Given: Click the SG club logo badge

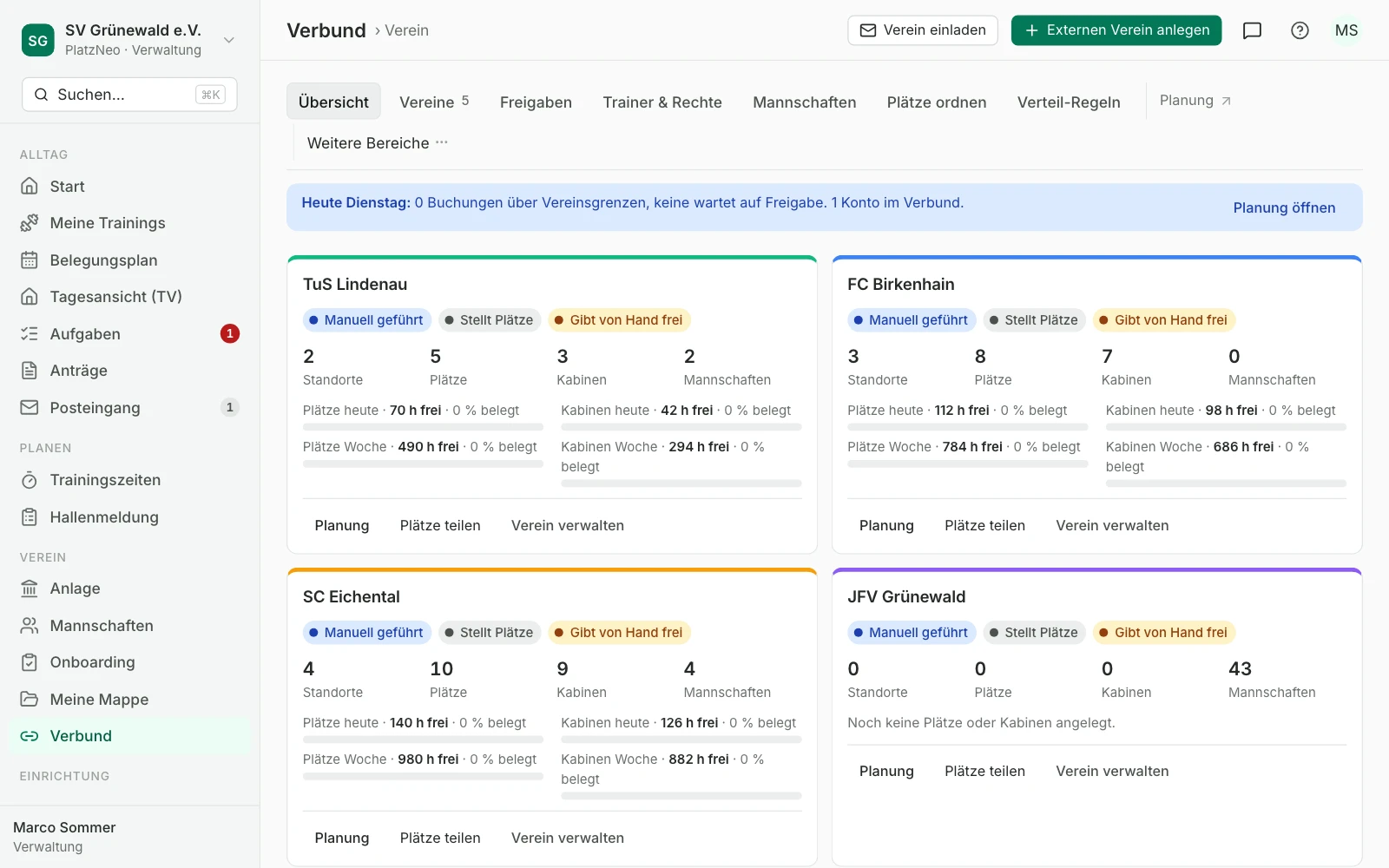Looking at the screenshot, I should point(38,40).
